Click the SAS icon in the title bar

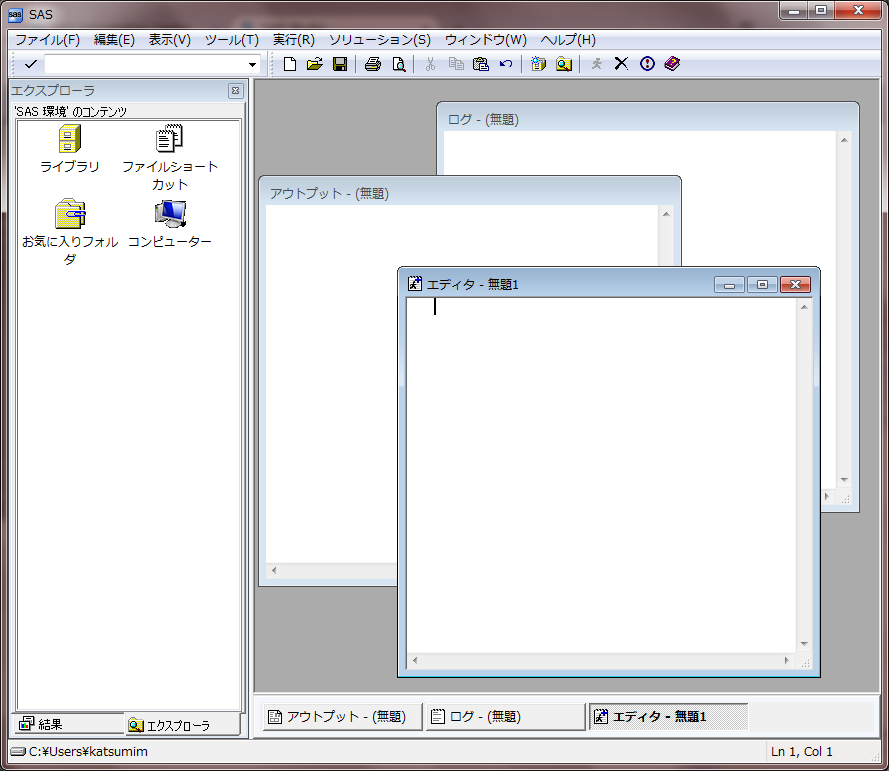15,15
